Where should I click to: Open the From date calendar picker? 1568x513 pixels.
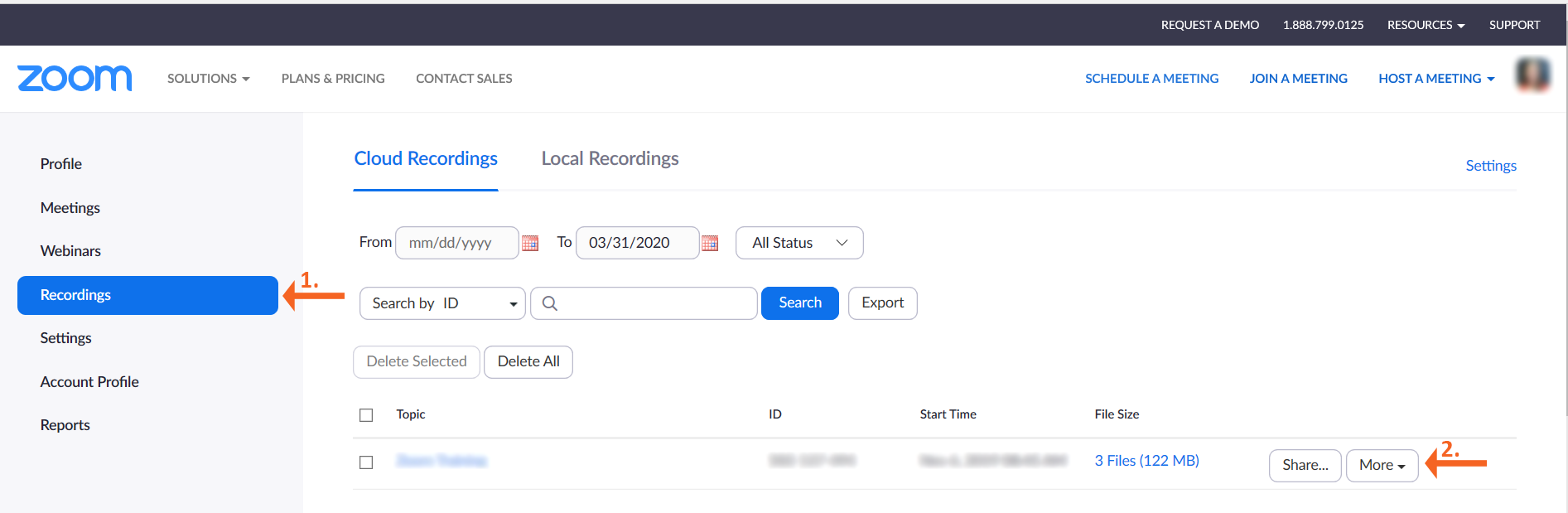(x=530, y=243)
